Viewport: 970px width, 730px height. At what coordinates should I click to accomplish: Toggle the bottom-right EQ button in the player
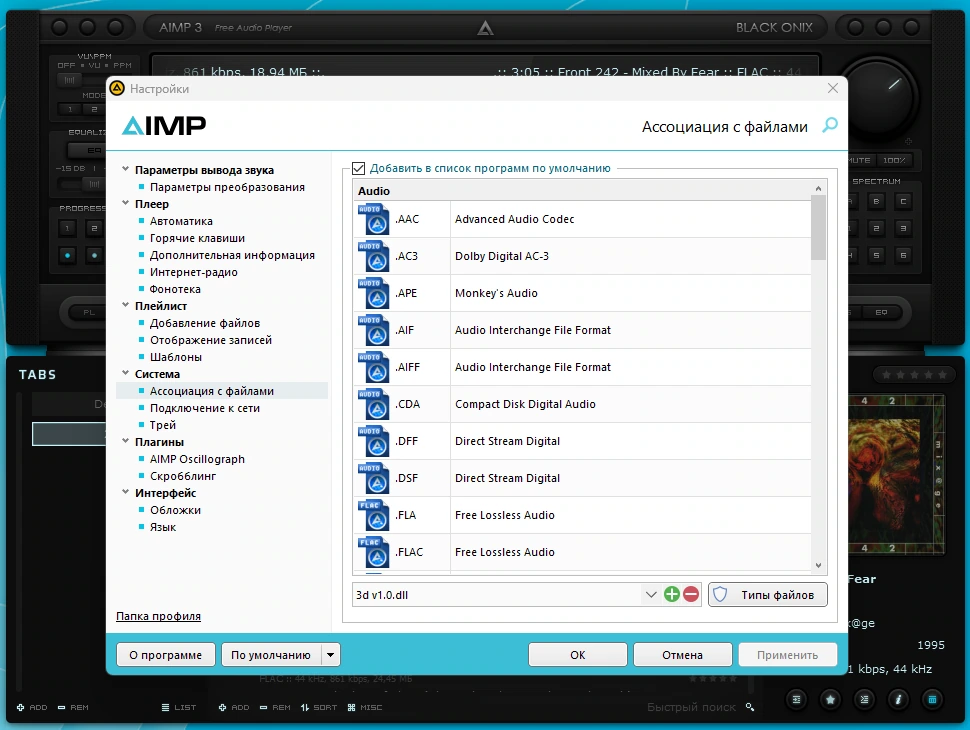[x=881, y=312]
